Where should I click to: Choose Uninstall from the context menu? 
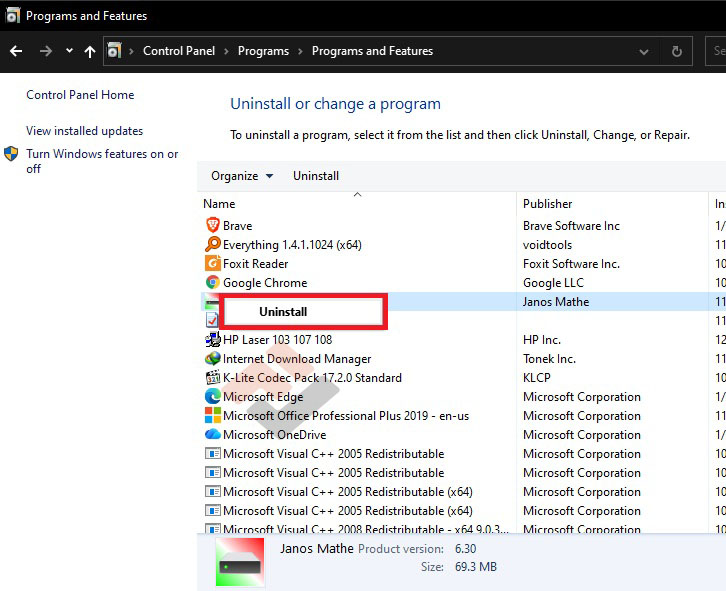tap(283, 312)
